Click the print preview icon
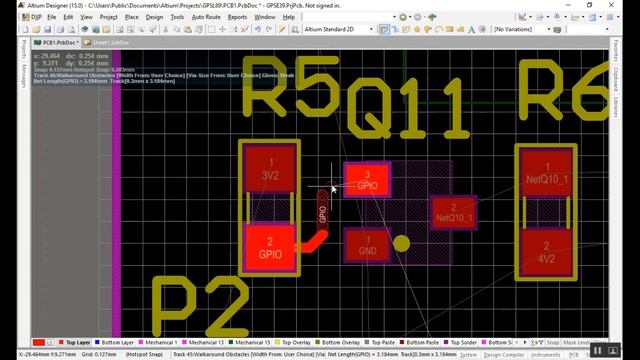 [x=72, y=29]
